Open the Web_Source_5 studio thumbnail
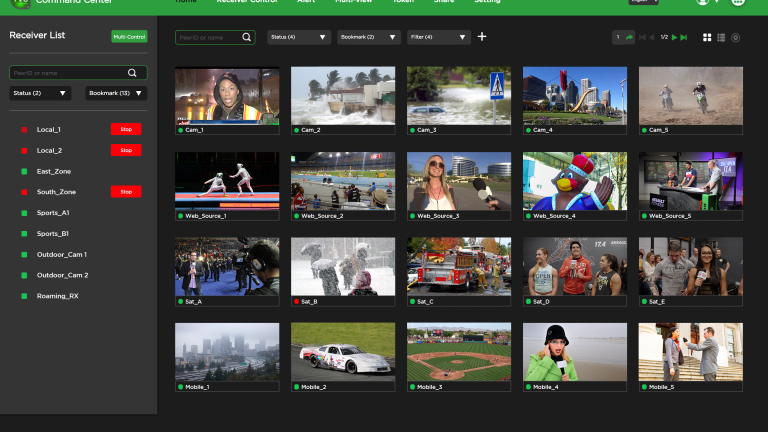Screen dimensions: 768x432 coord(691,181)
